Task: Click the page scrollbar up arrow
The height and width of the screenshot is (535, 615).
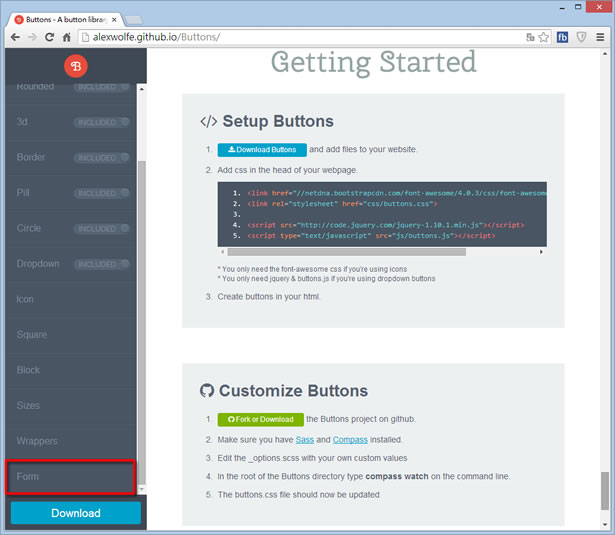Action: pyautogui.click(x=605, y=54)
